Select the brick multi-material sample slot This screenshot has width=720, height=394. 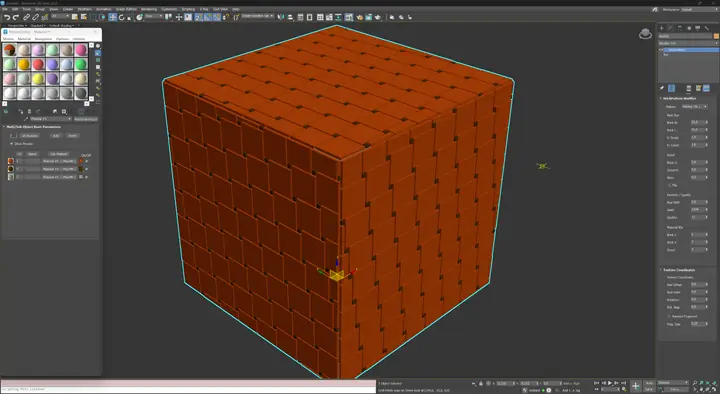tap(10, 50)
